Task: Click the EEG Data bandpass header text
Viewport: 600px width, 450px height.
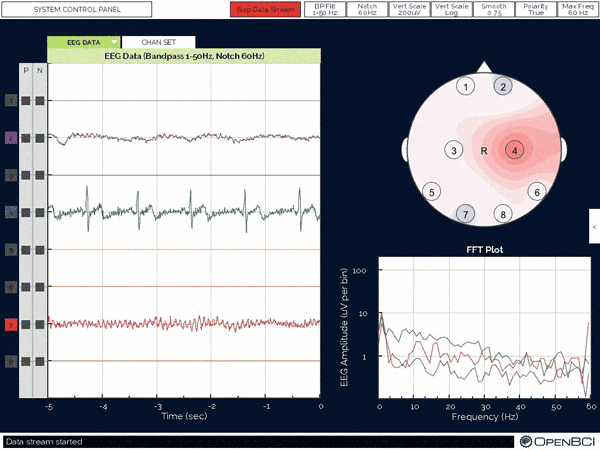Action: point(184,56)
